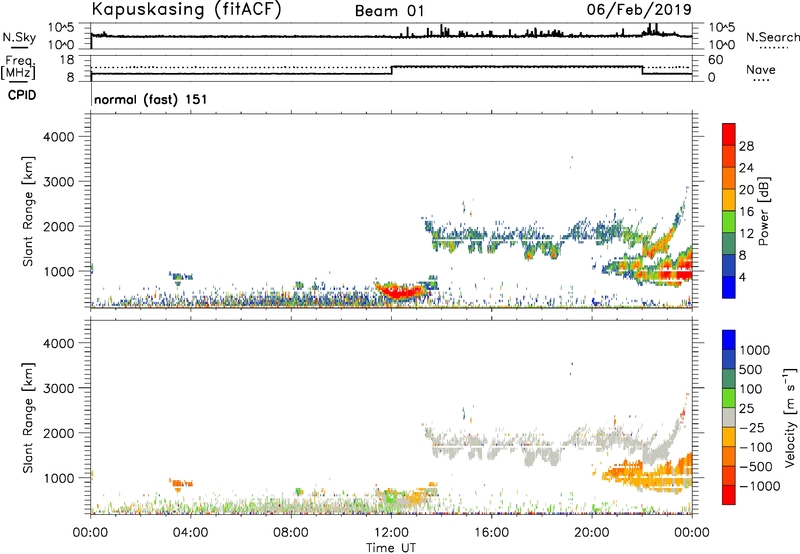
Task: Click the 'Time UT' axis title
Action: [391, 548]
